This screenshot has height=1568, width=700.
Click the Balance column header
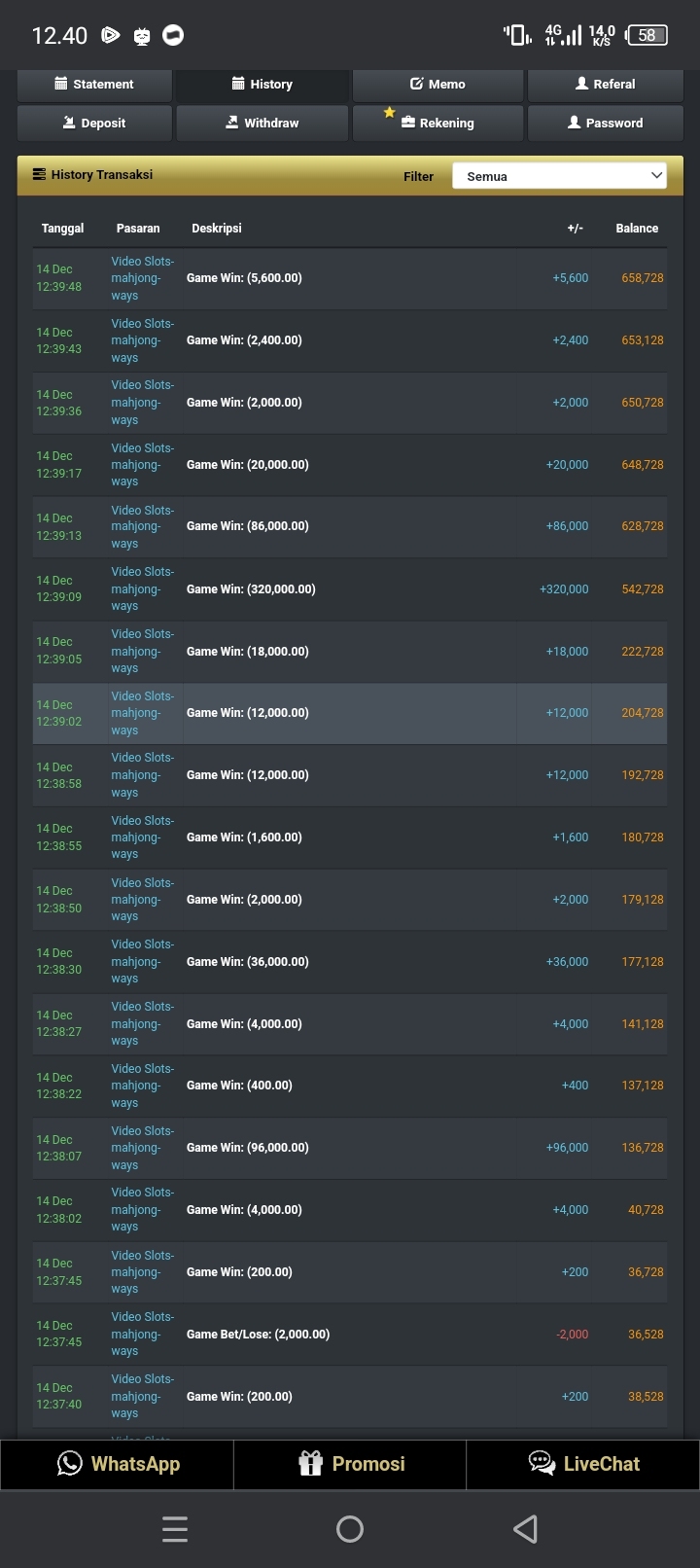click(637, 229)
